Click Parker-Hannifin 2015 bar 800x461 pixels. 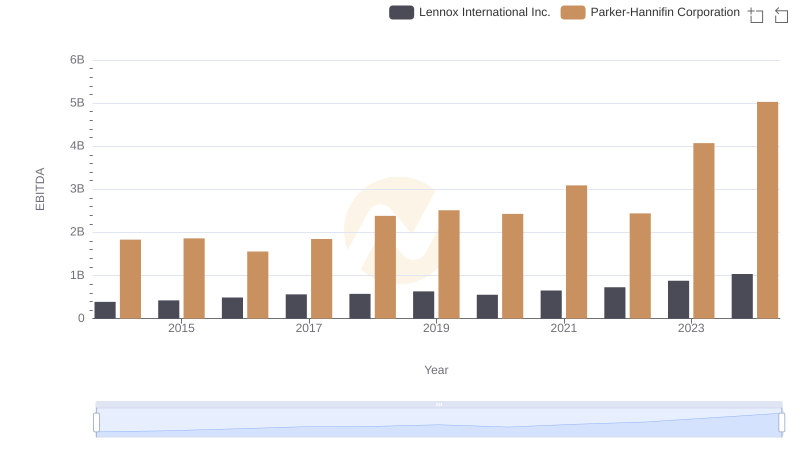coord(194,278)
